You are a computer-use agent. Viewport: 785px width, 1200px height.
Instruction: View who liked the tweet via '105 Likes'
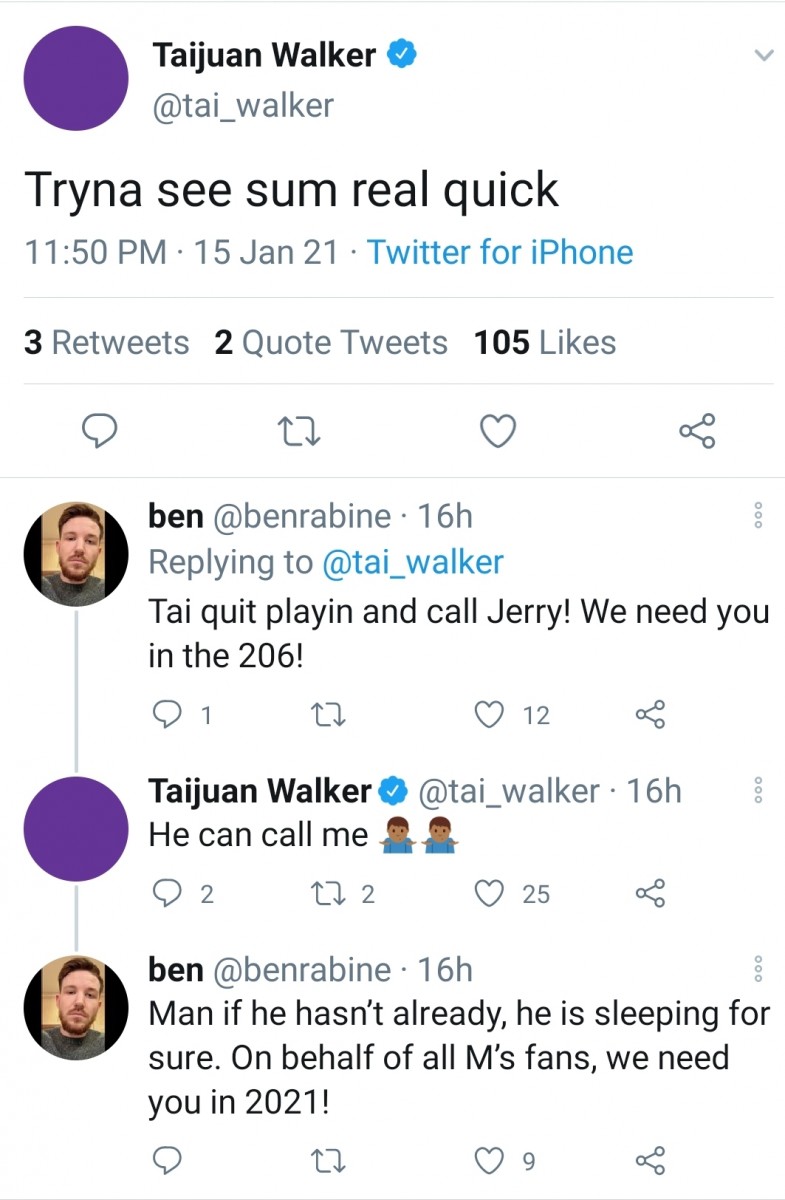[x=544, y=342]
